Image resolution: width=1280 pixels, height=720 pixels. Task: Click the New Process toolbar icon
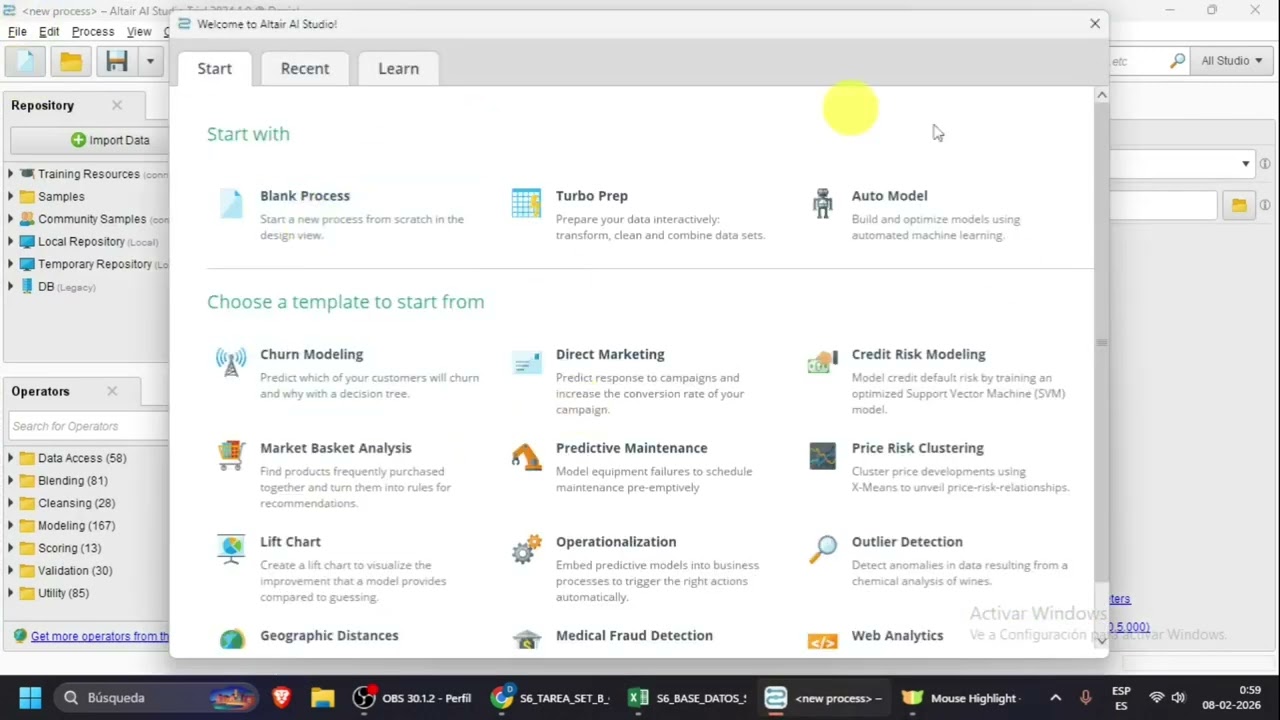coord(26,61)
